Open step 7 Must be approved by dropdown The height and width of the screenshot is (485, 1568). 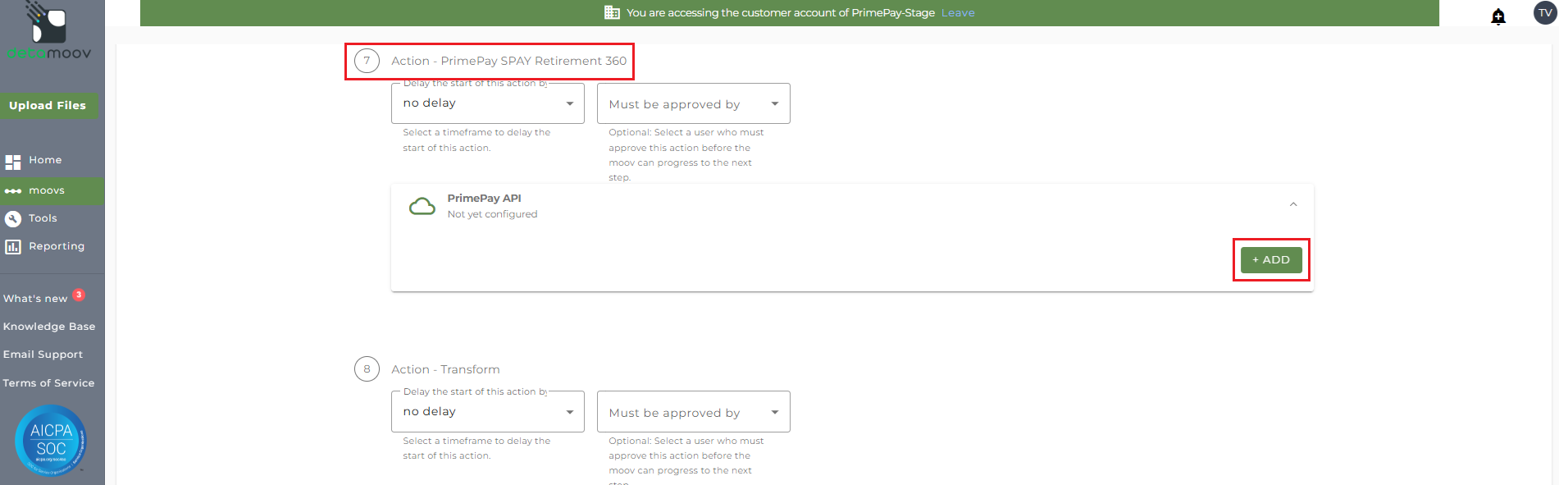694,103
